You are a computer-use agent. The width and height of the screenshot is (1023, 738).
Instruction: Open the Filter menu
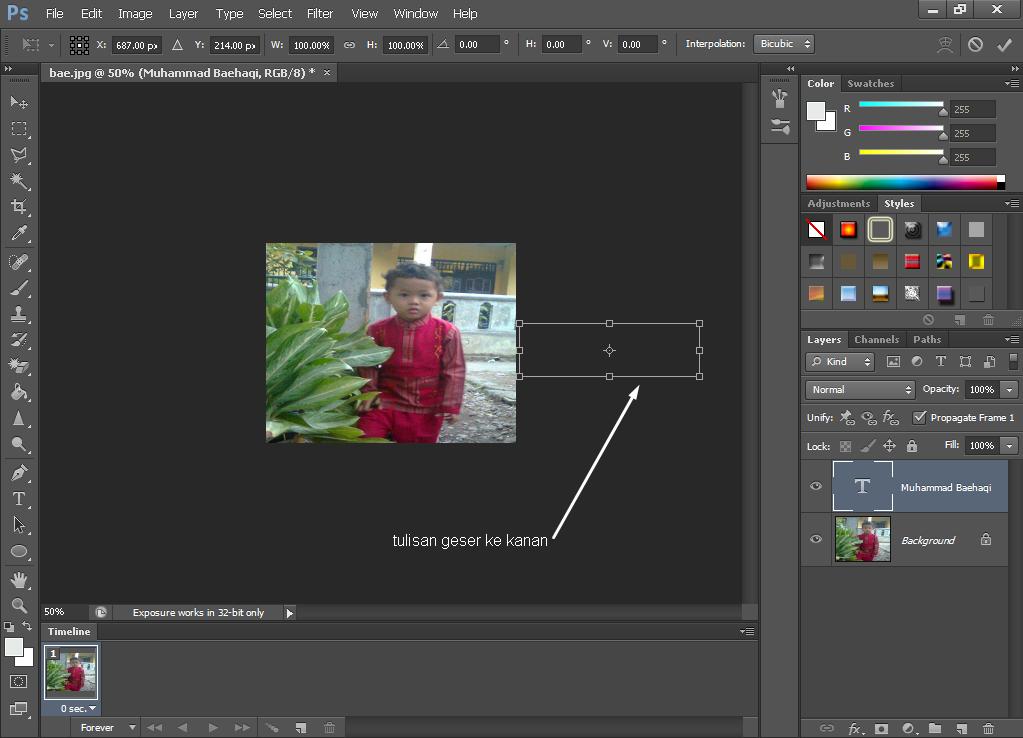coord(320,13)
